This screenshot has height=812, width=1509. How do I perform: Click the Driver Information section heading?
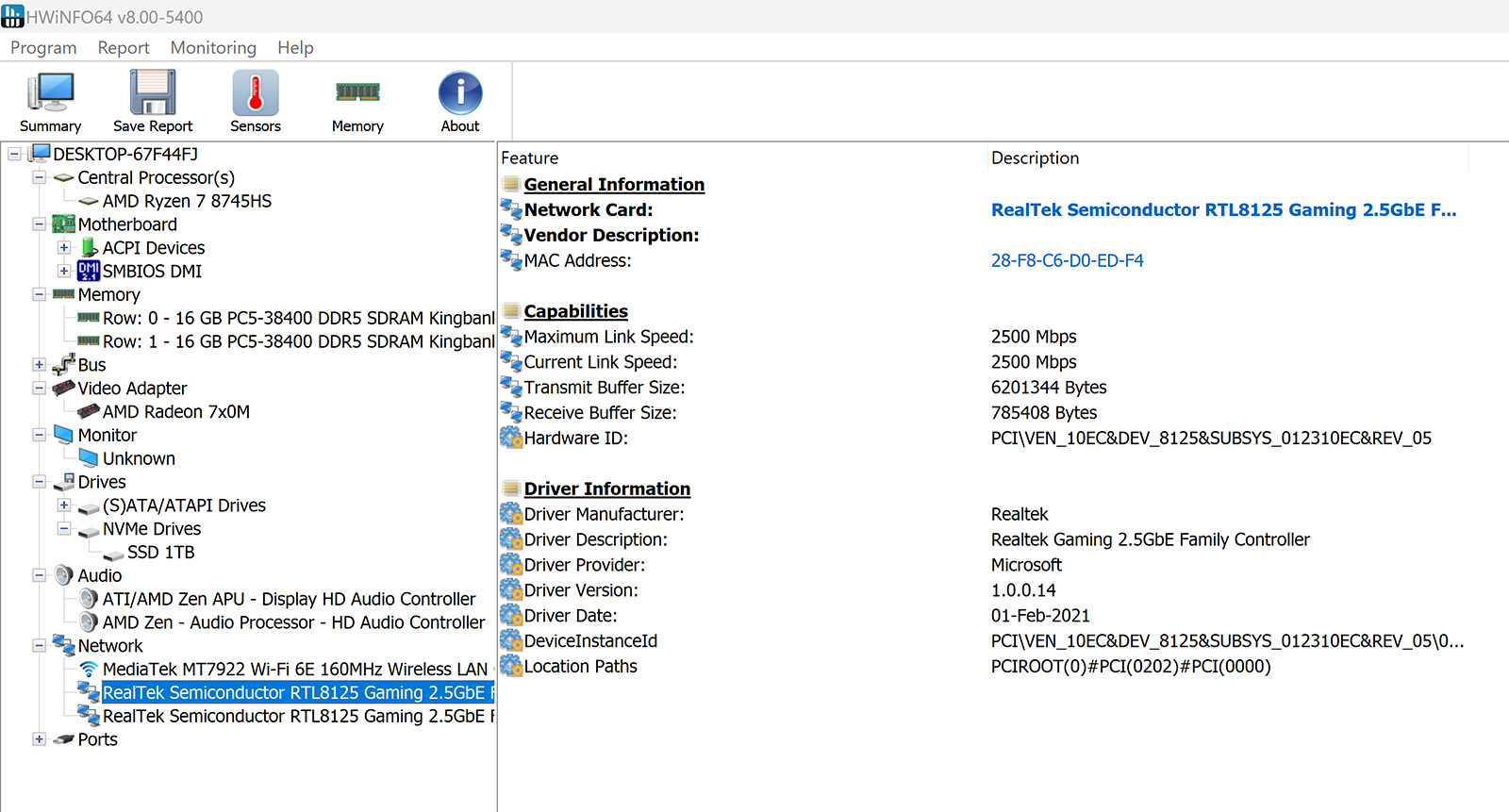607,489
